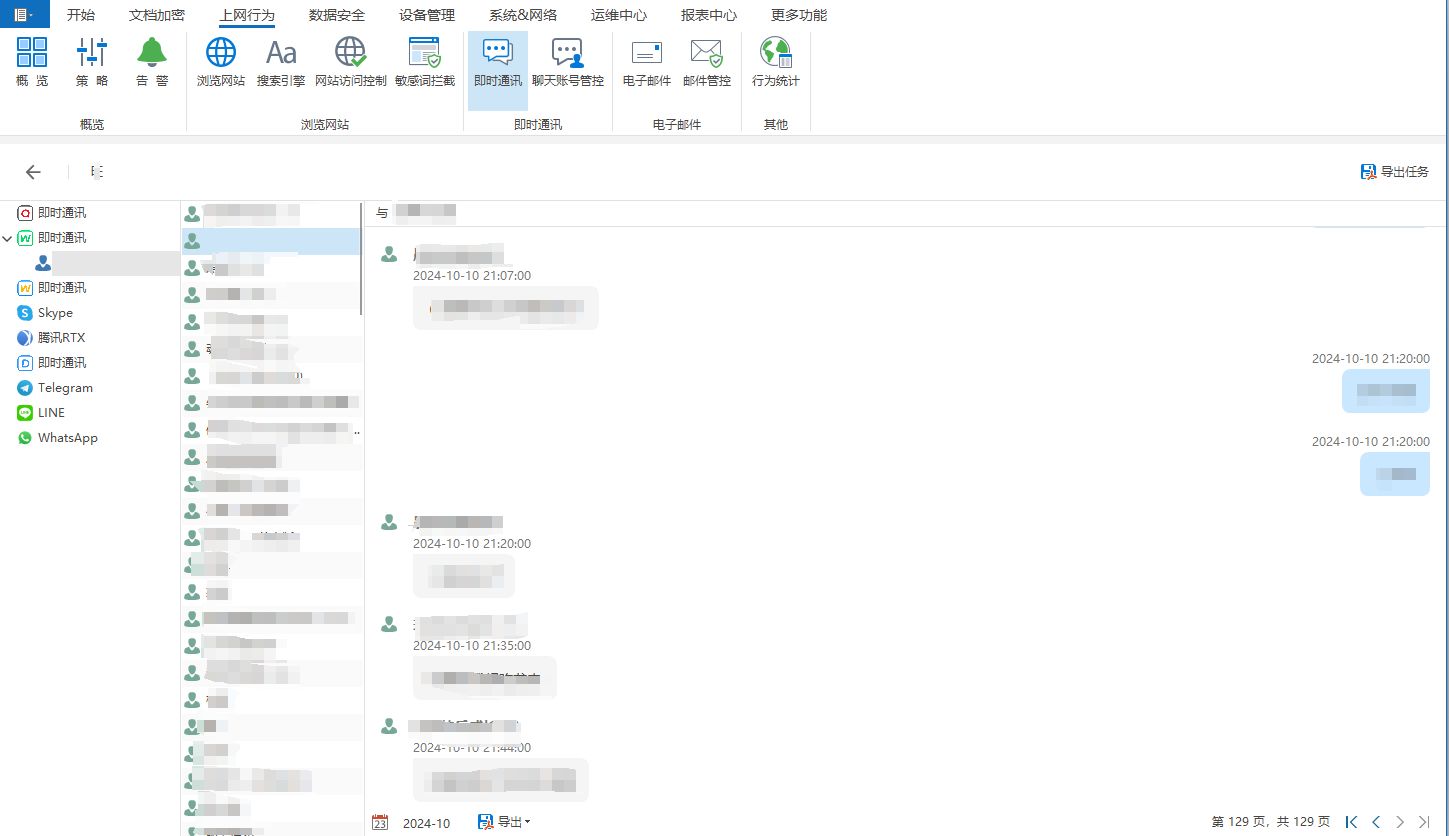The height and width of the screenshot is (836, 1449).
Task: Select the red Q 即时通讯 tree entry
Action: point(53,212)
